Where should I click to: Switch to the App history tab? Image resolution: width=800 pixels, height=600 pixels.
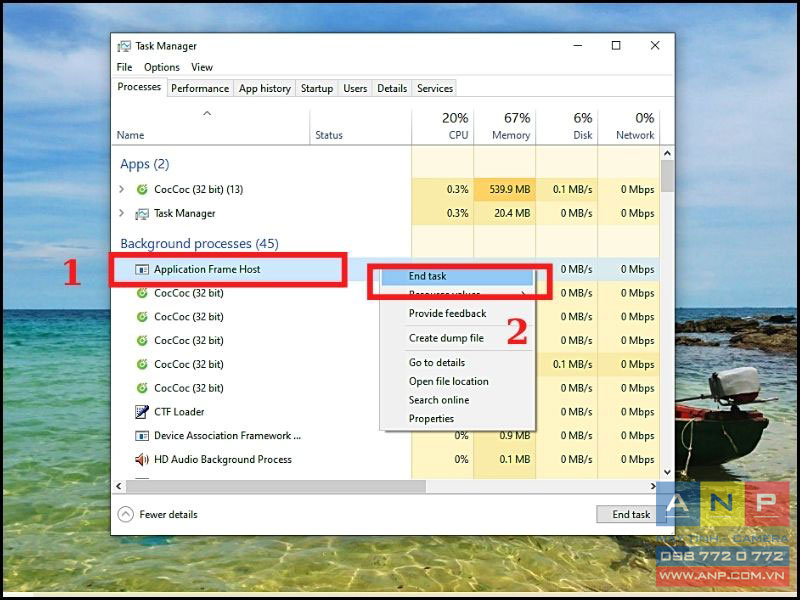click(x=264, y=88)
